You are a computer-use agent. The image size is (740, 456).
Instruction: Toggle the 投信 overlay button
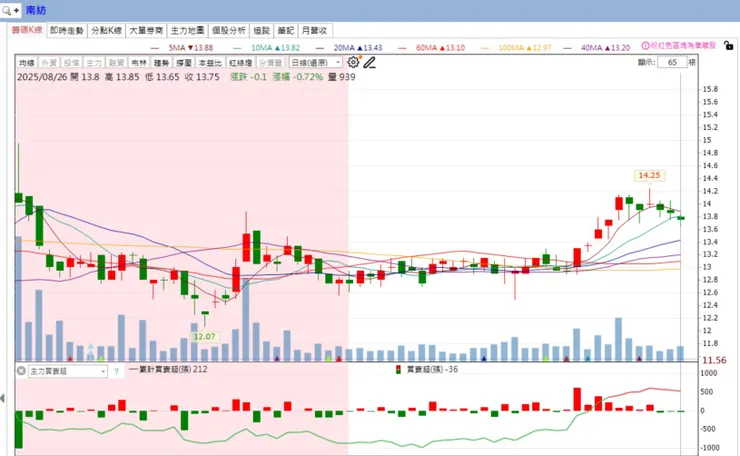click(72, 63)
